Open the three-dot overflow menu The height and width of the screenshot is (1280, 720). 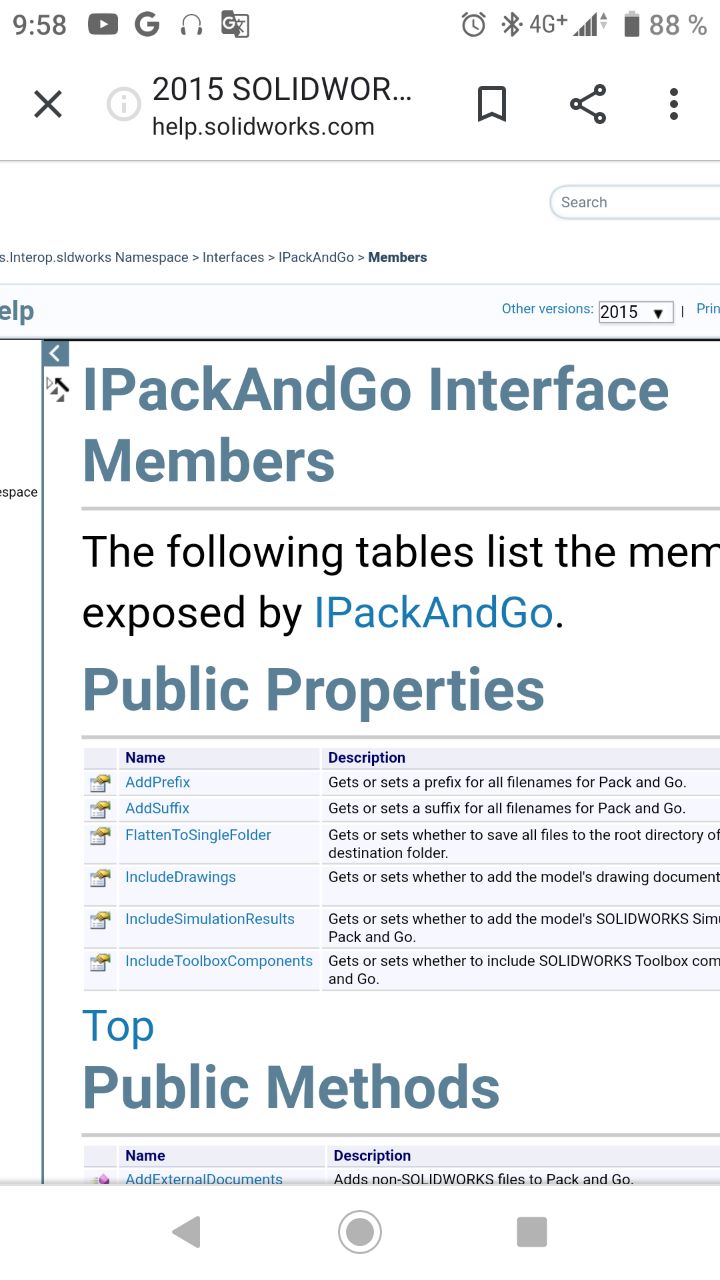tap(674, 104)
